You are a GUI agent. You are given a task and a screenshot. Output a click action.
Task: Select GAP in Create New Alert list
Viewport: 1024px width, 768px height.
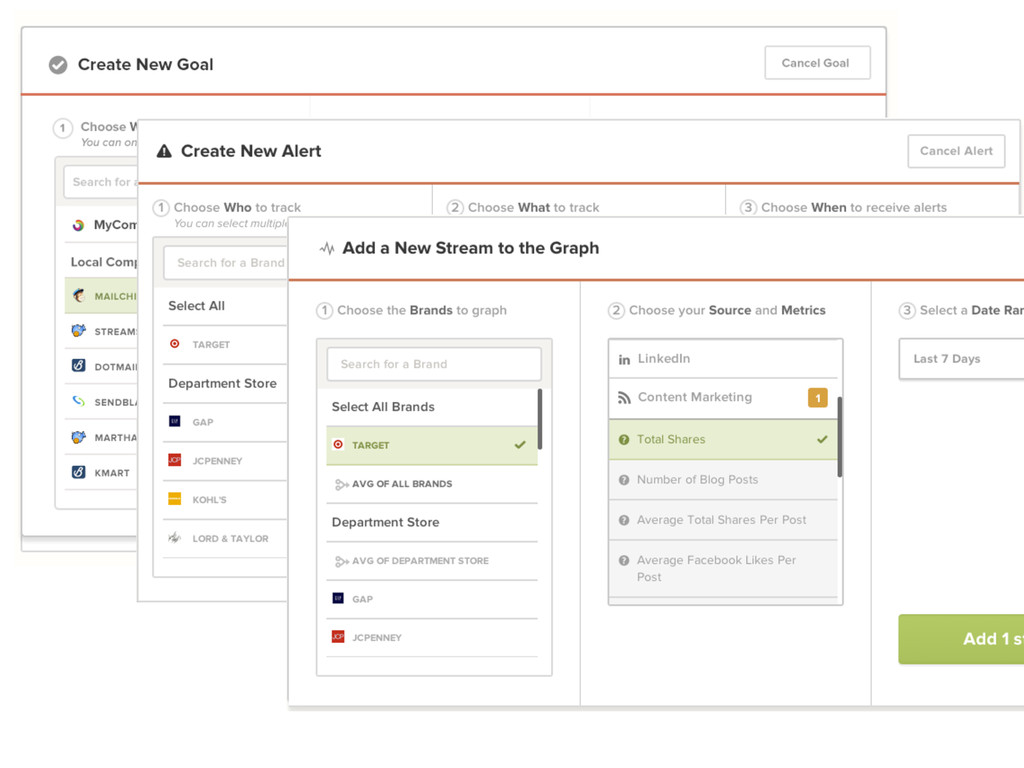coord(224,422)
